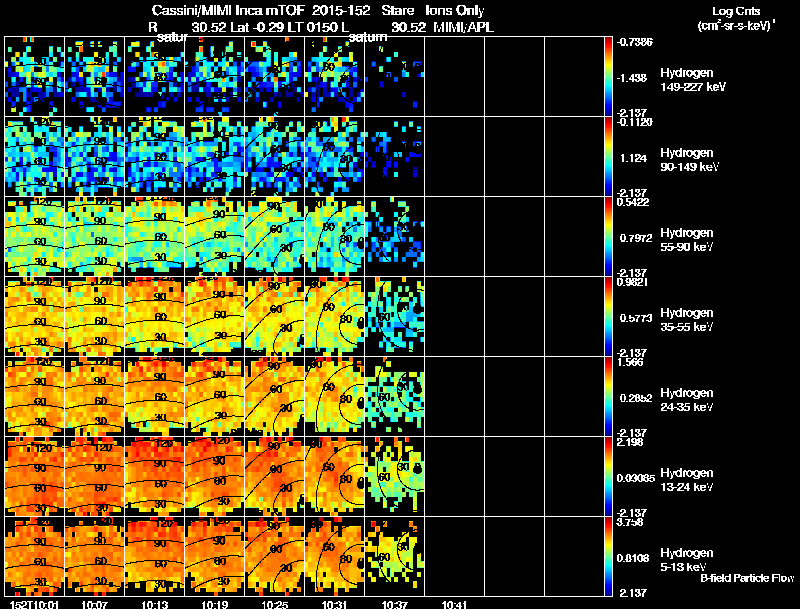This screenshot has height=609, width=800.
Task: Select the 10:41 time label
Action: pos(455,603)
